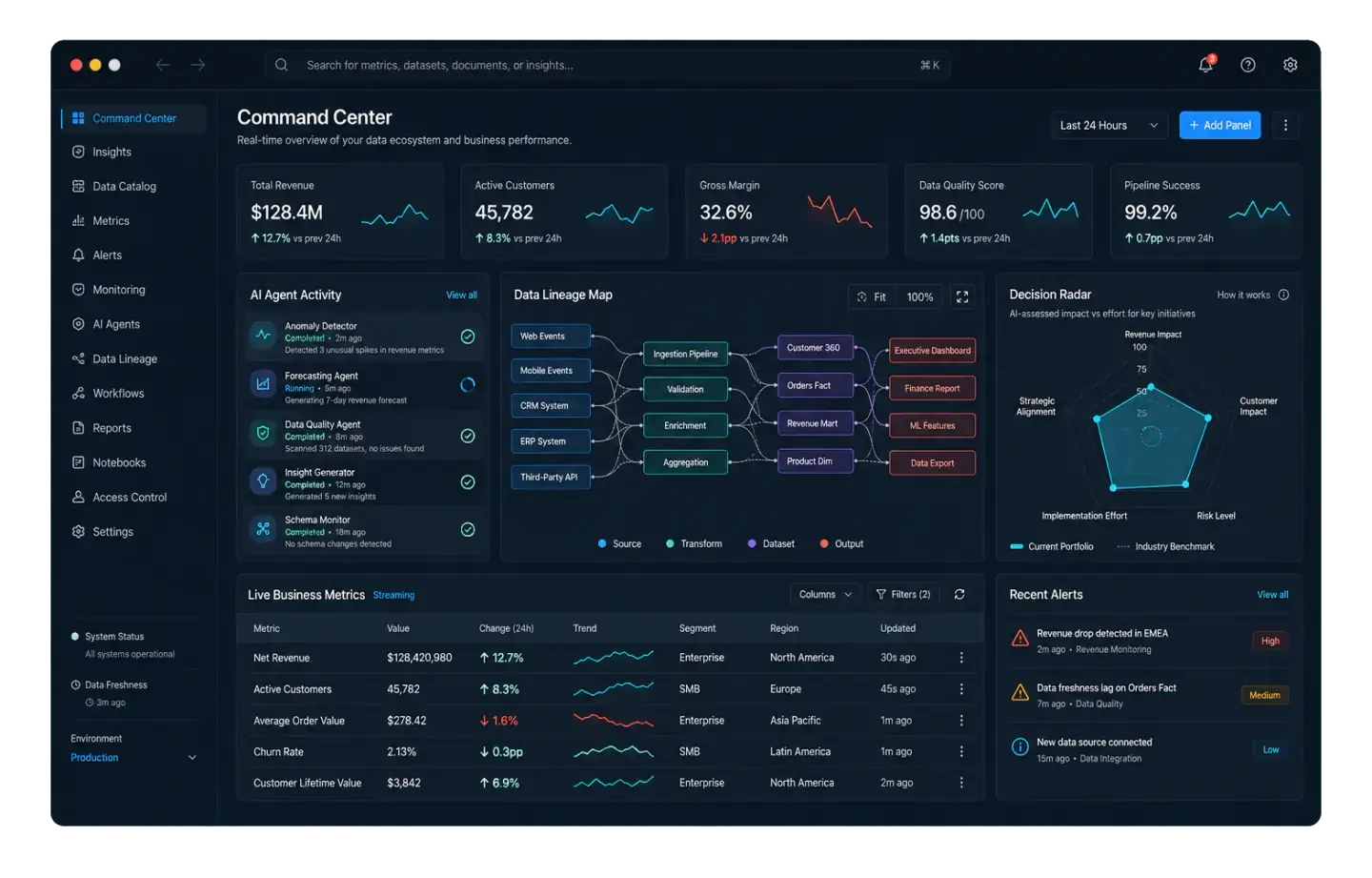View all AI Agent Activity
Viewport: 1372px width, 878px height.
click(x=462, y=296)
